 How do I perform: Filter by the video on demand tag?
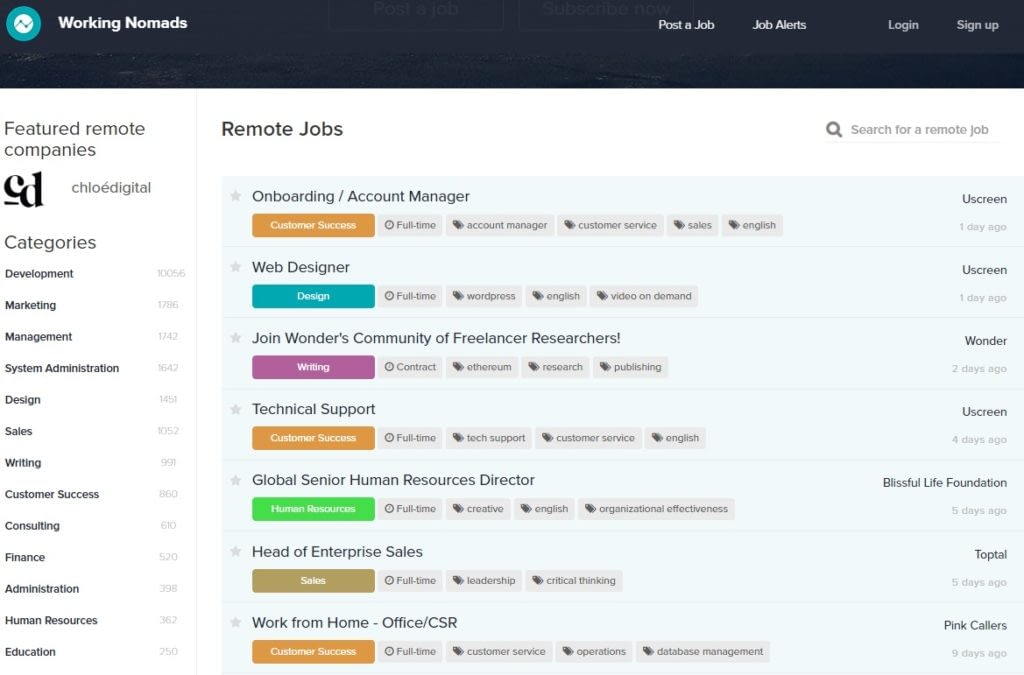(x=644, y=296)
